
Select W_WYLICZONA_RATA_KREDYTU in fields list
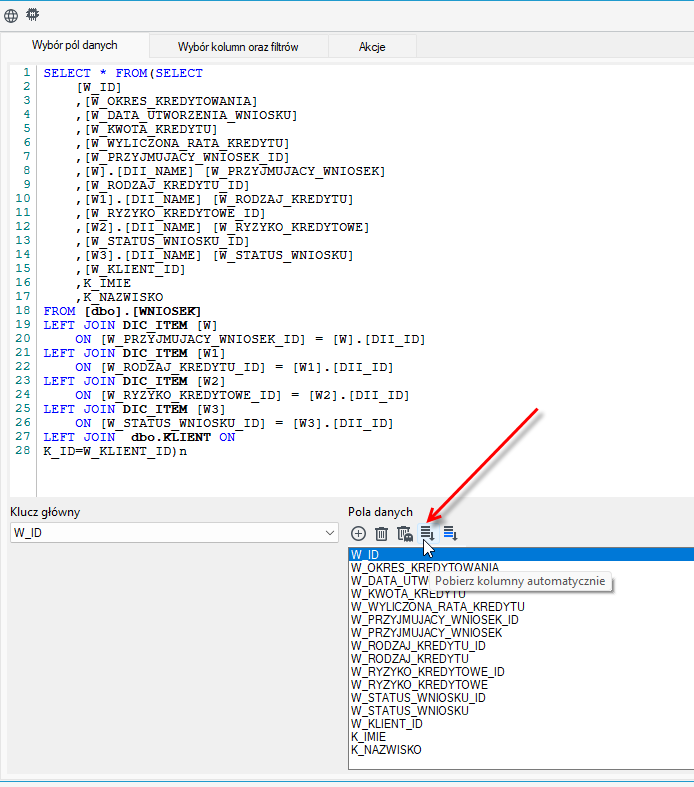click(x=521, y=607)
